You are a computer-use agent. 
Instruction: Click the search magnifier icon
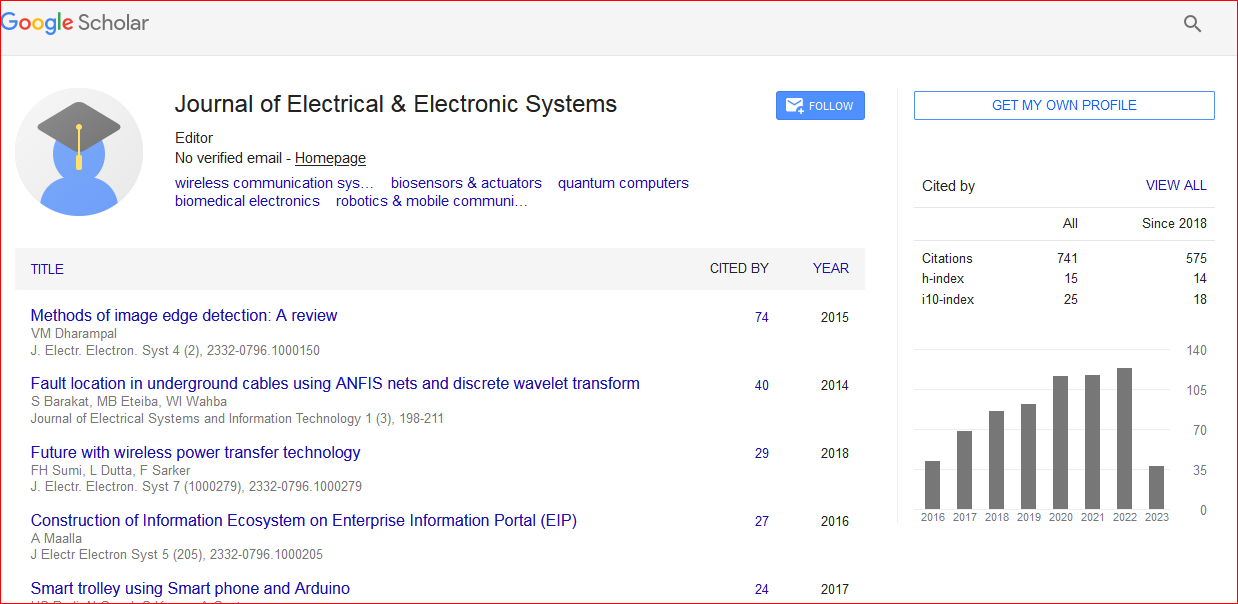1192,24
